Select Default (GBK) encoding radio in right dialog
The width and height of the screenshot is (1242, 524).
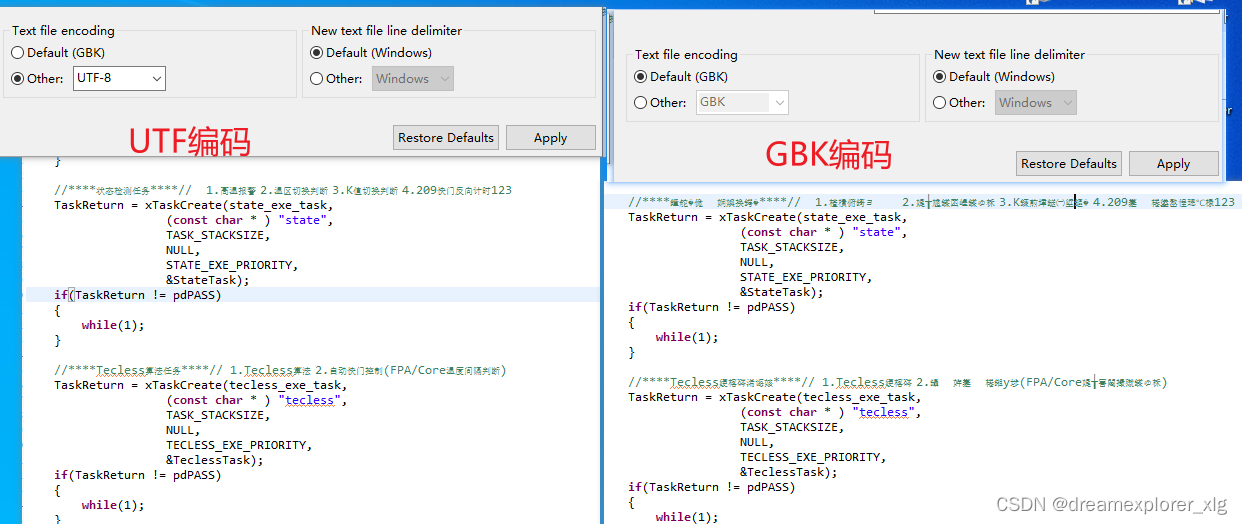[641, 77]
